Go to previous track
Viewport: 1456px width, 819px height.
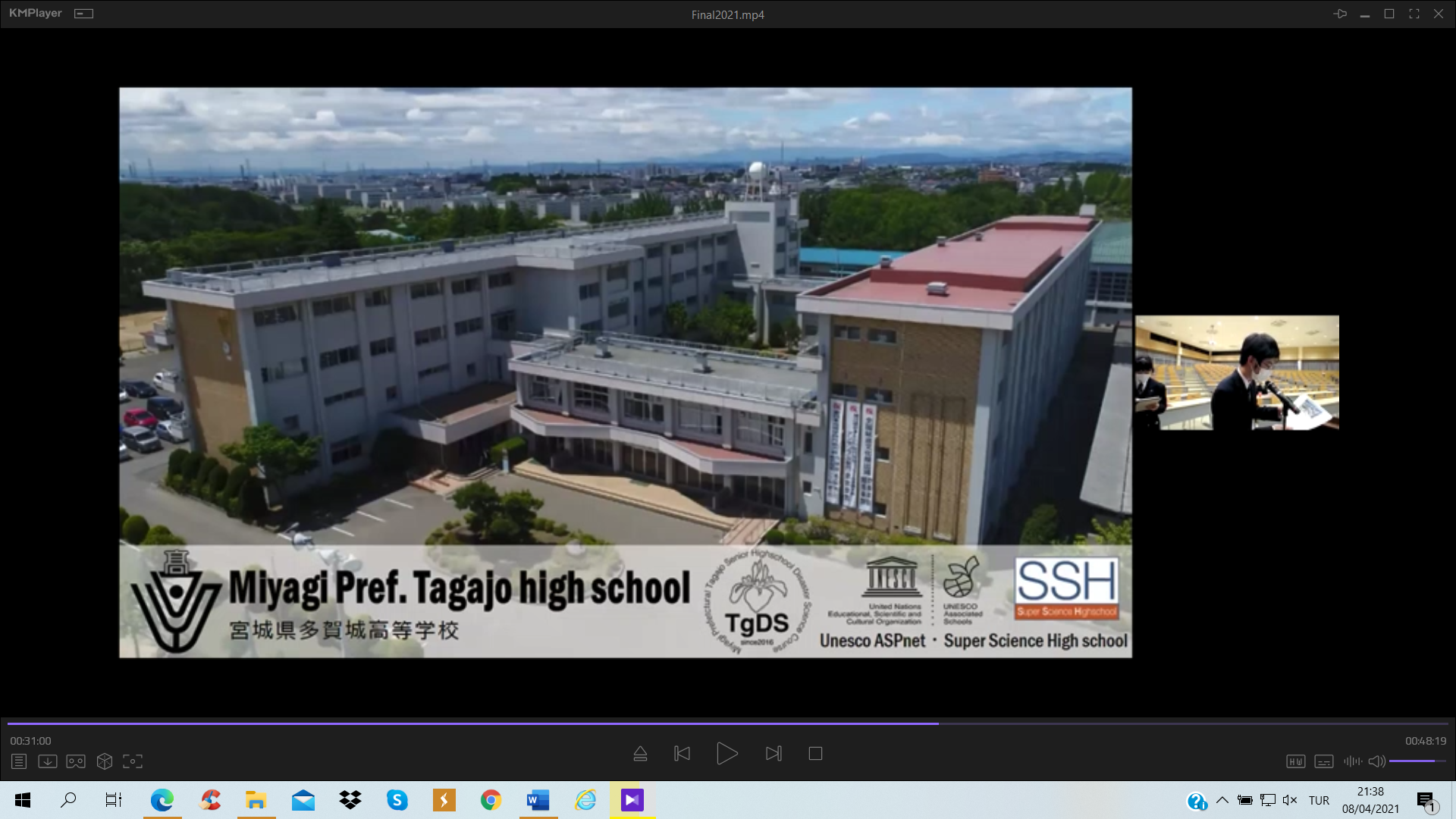682,754
